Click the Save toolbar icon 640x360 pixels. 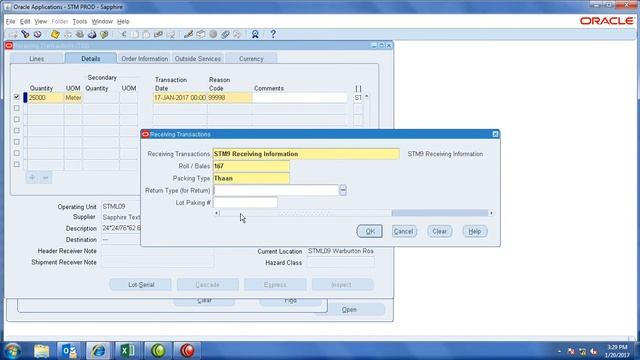click(55, 34)
